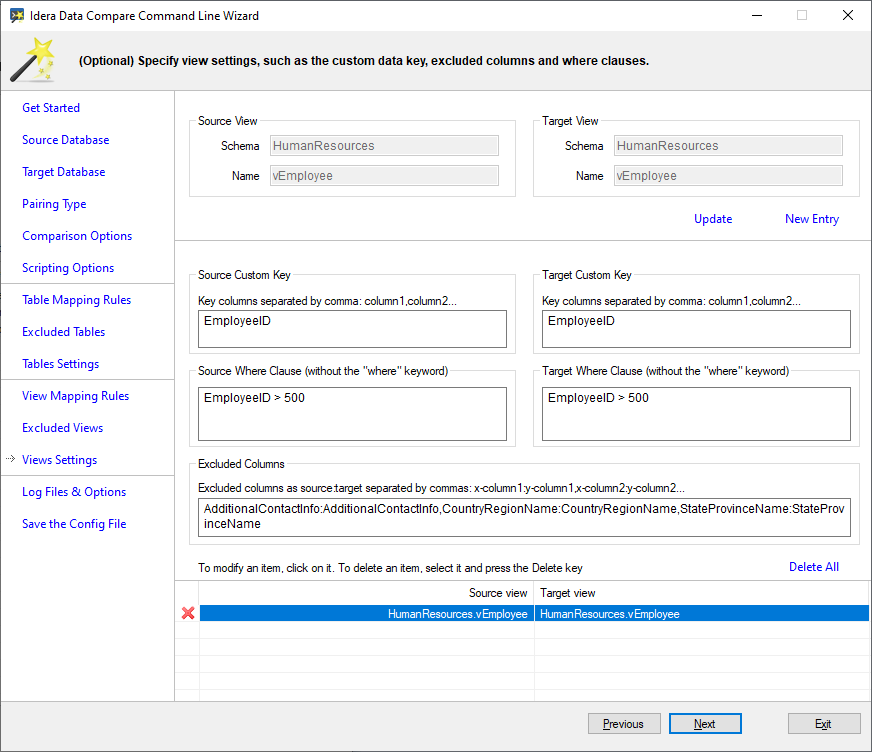This screenshot has height=752, width=872.
Task: Select Table Mapping Rules step
Action: point(77,300)
